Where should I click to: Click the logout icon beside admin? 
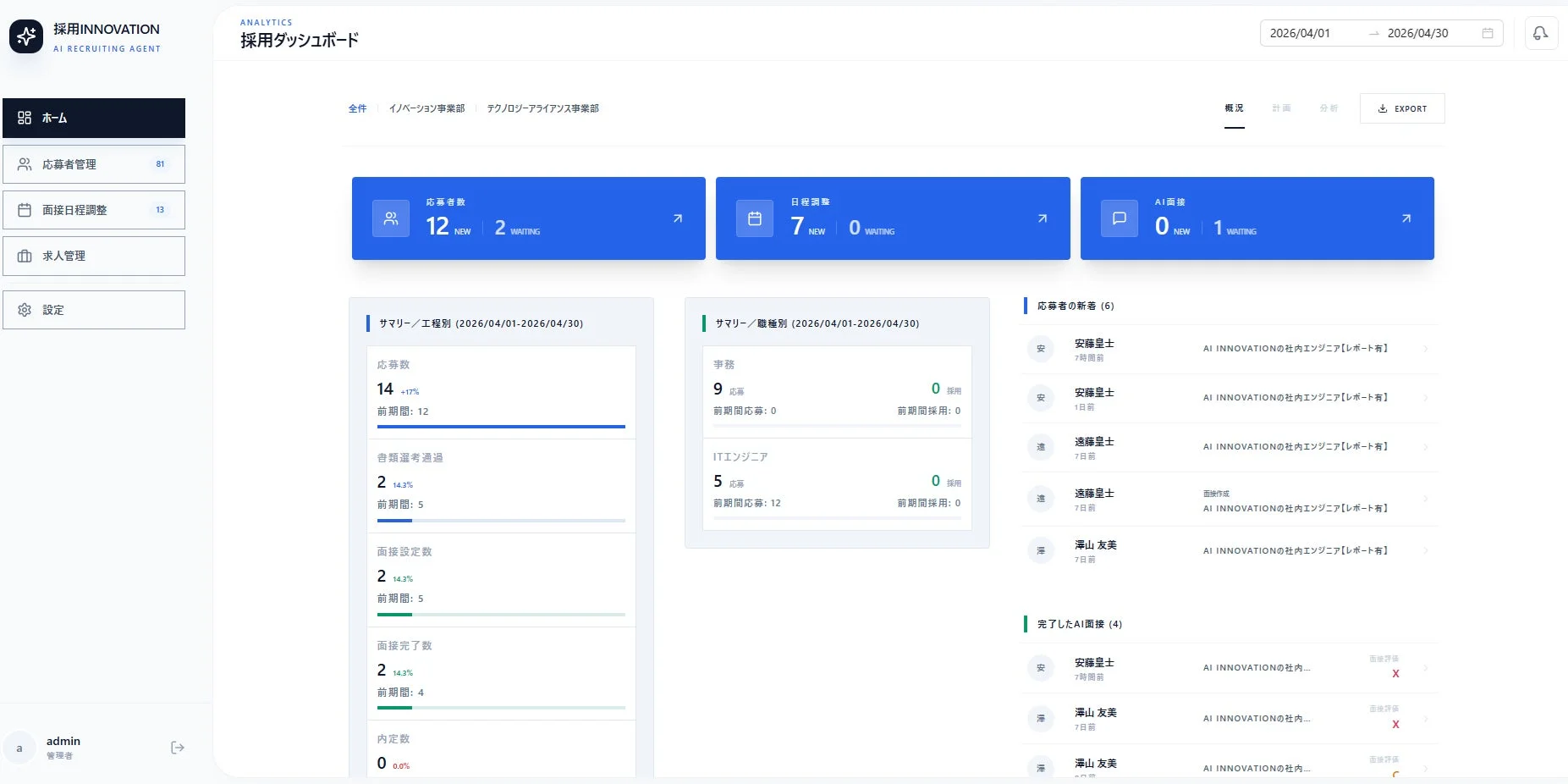[x=177, y=748]
